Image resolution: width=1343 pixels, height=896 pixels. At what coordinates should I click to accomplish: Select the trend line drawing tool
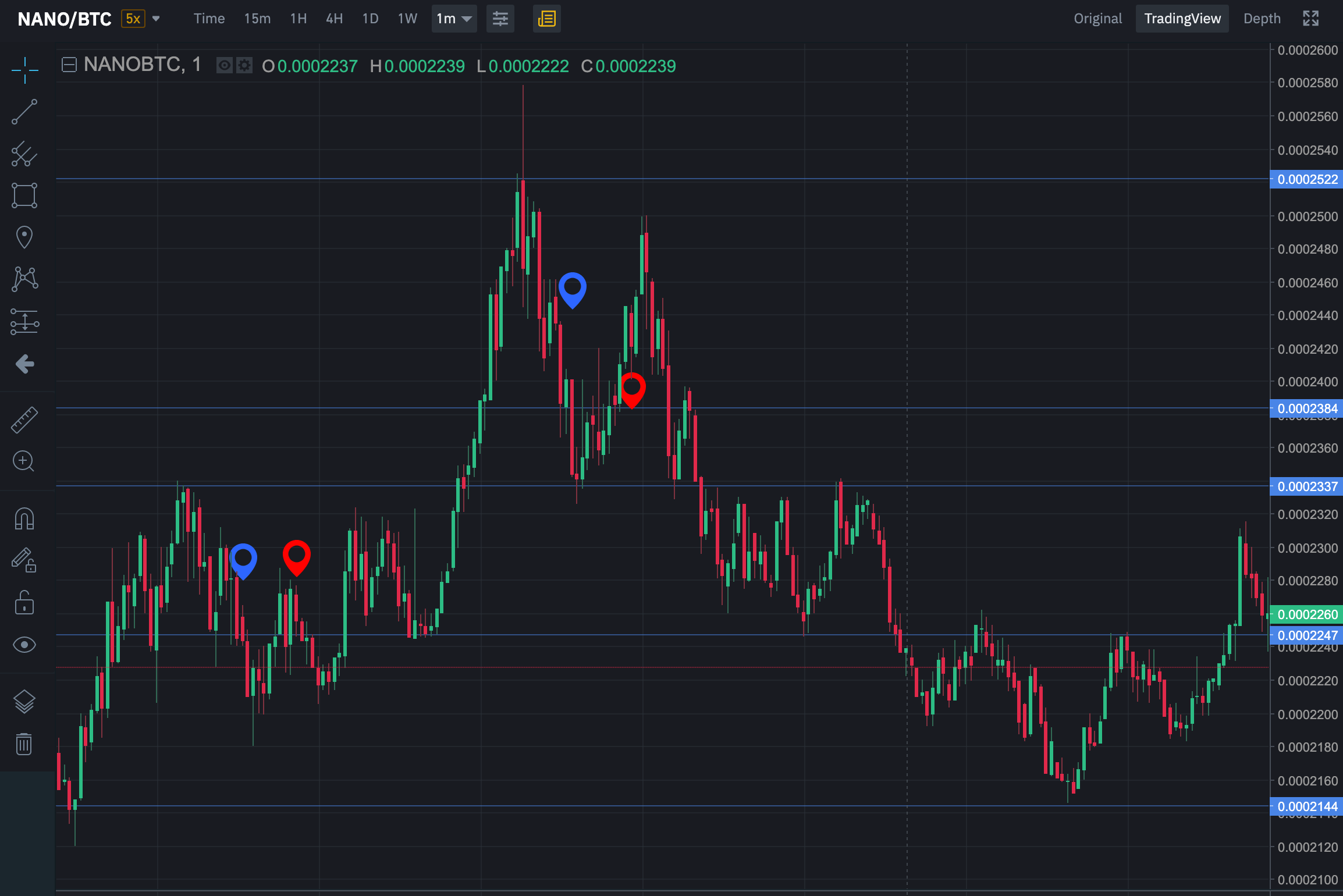pyautogui.click(x=24, y=112)
